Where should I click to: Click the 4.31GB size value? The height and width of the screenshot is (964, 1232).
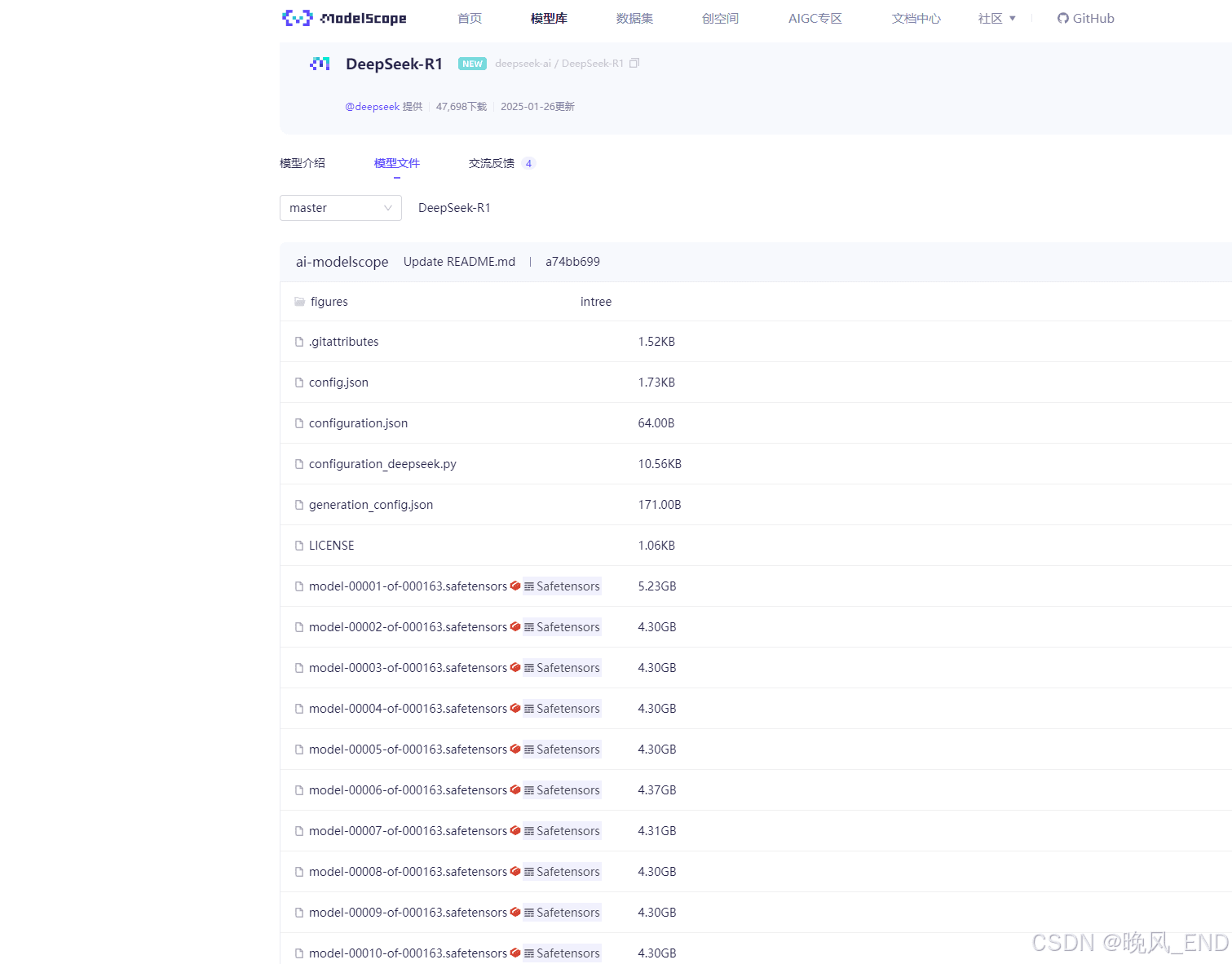coord(657,831)
